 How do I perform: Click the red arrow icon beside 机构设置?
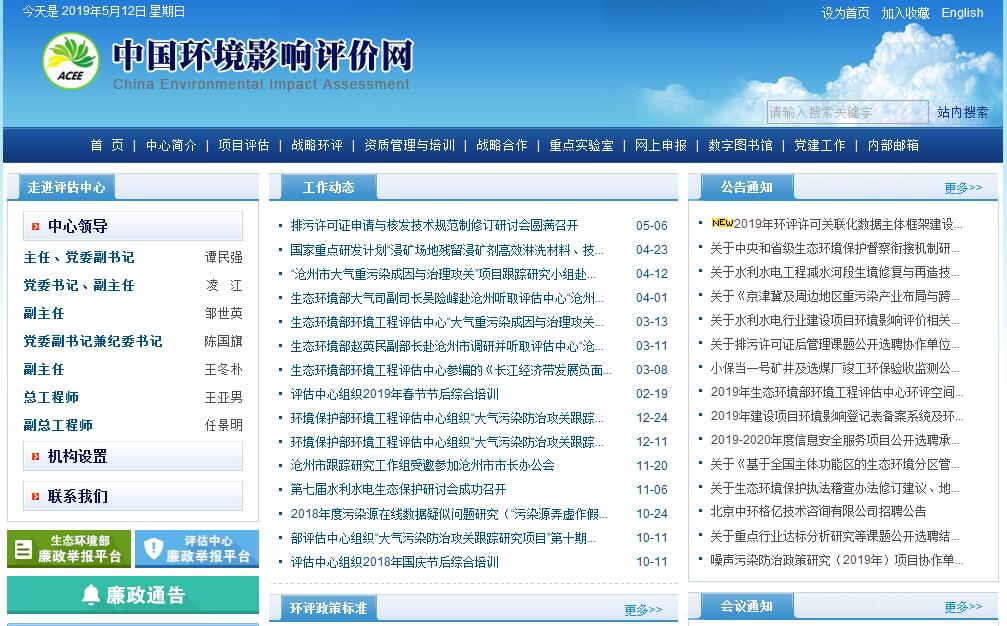click(36, 457)
